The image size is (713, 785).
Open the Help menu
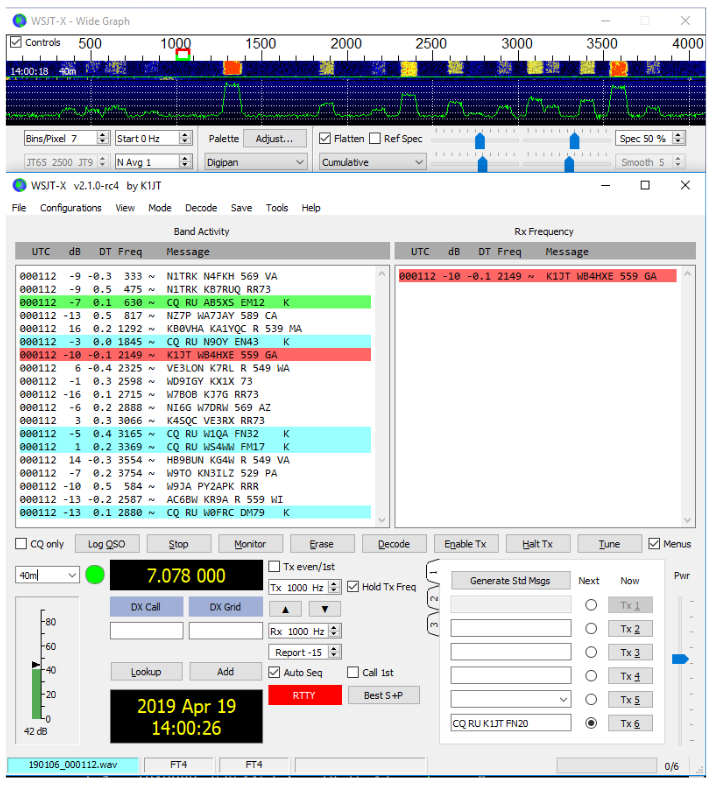pos(311,208)
